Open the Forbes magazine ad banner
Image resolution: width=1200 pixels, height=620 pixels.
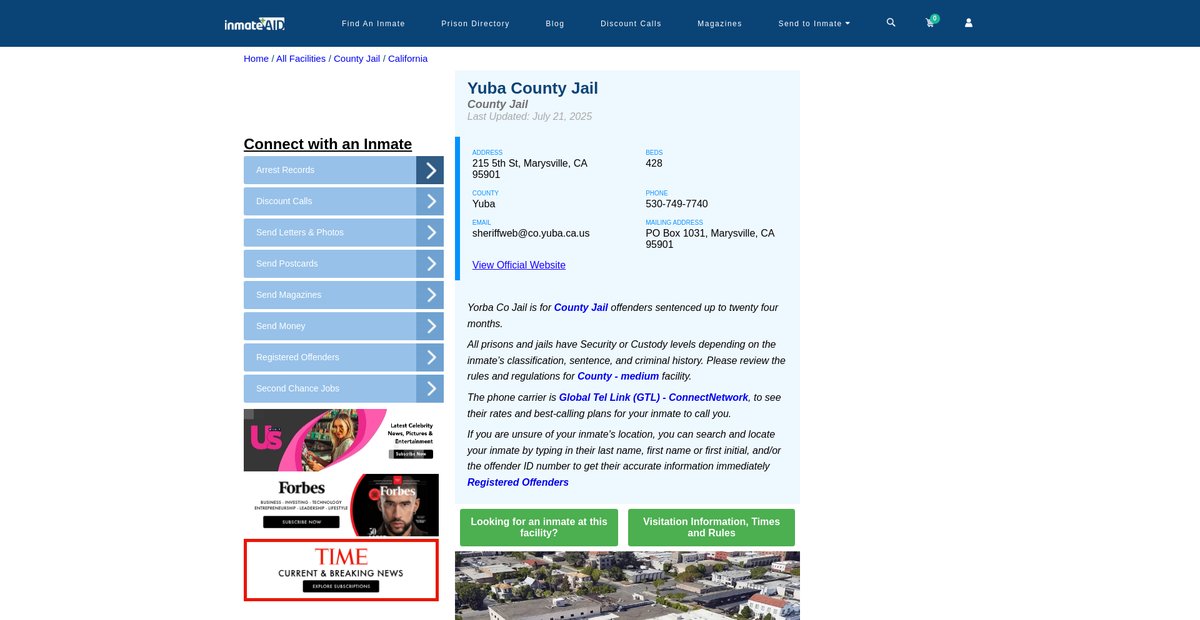[x=341, y=505]
